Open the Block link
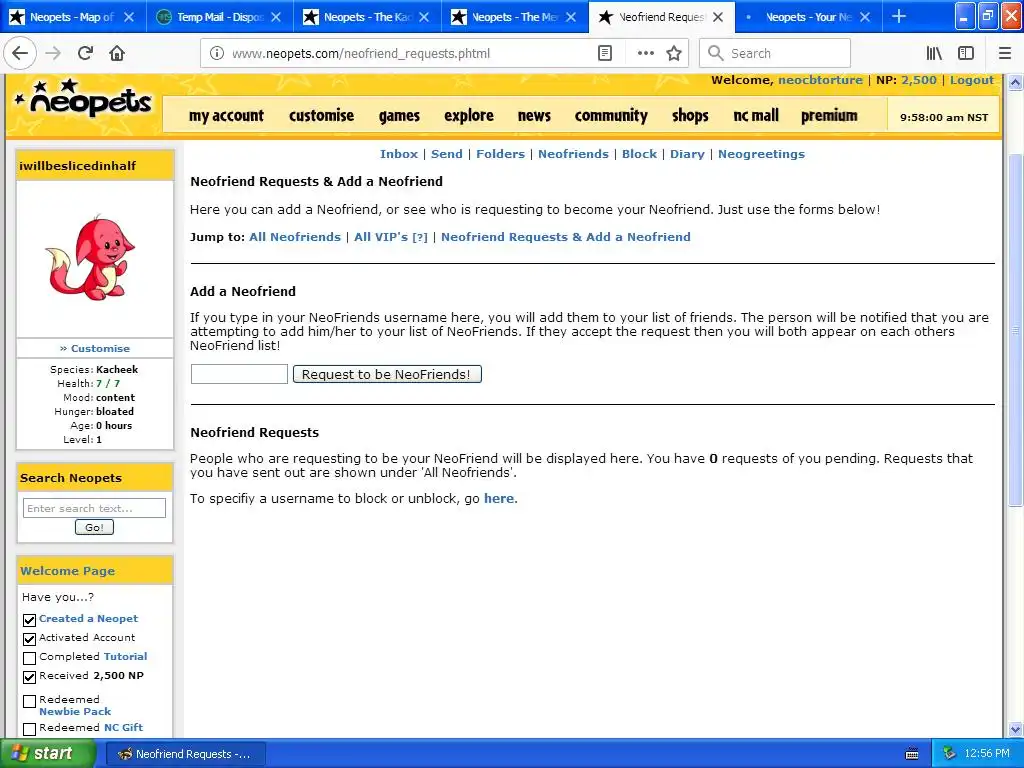 click(639, 154)
